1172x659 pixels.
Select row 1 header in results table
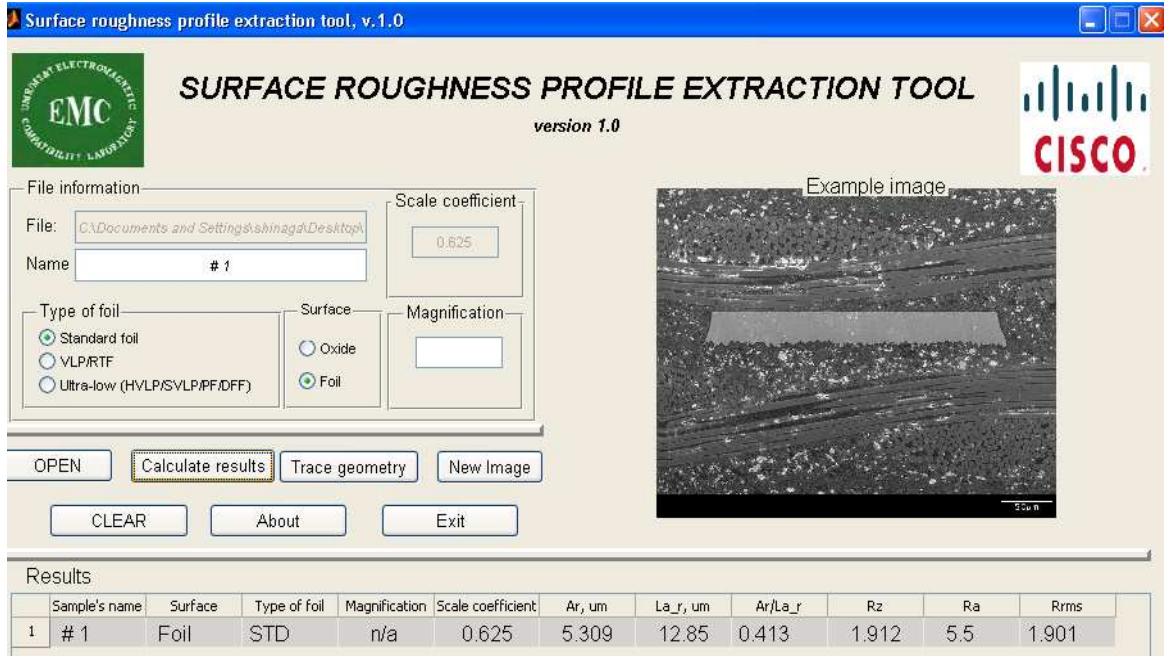(x=31, y=632)
